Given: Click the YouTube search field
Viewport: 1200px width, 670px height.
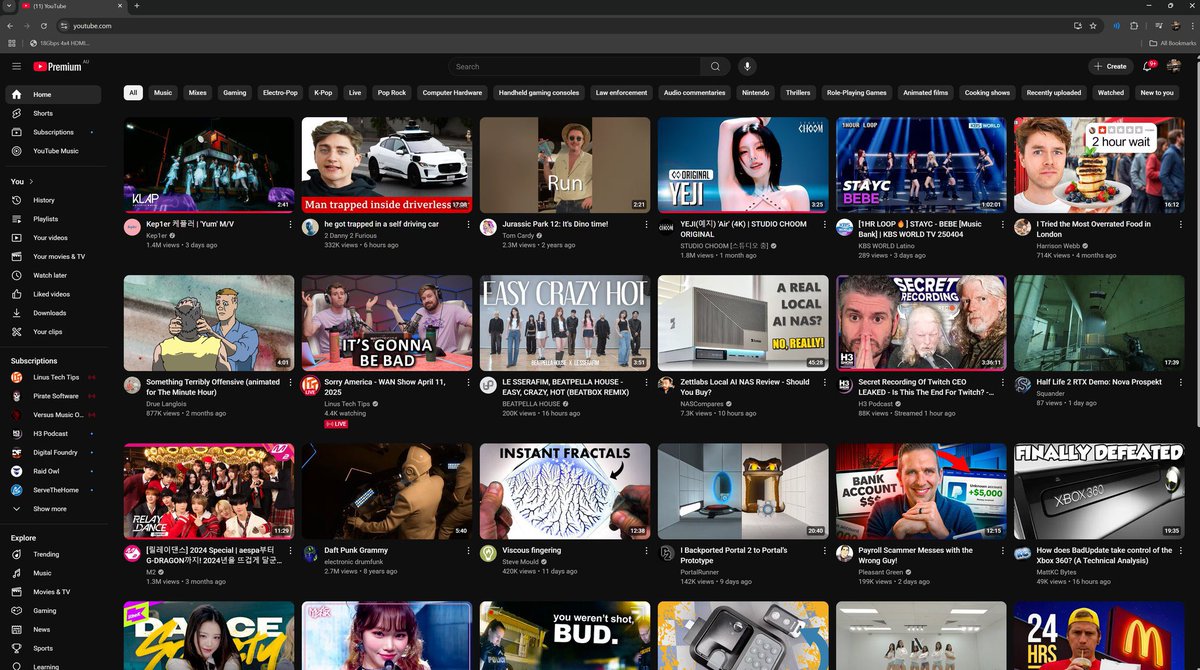Looking at the screenshot, I should [x=575, y=66].
